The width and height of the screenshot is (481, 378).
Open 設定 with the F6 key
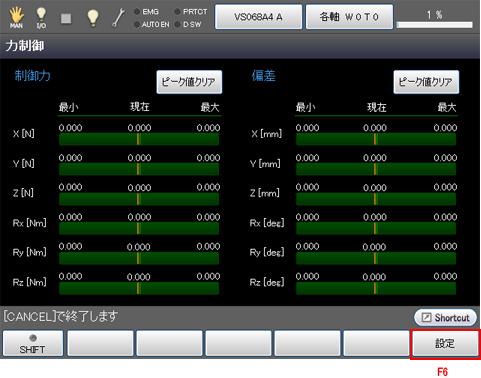pyautogui.click(x=445, y=343)
